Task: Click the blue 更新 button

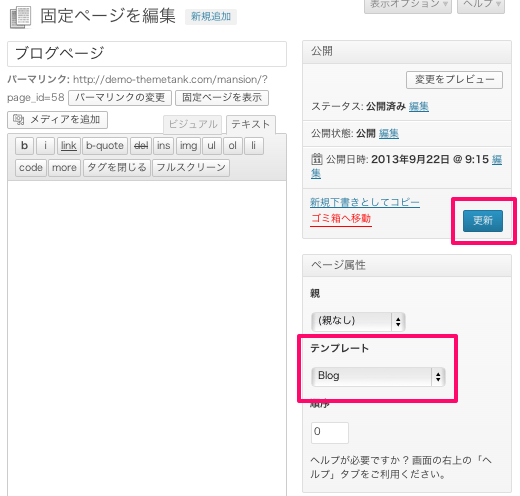Action: point(483,221)
